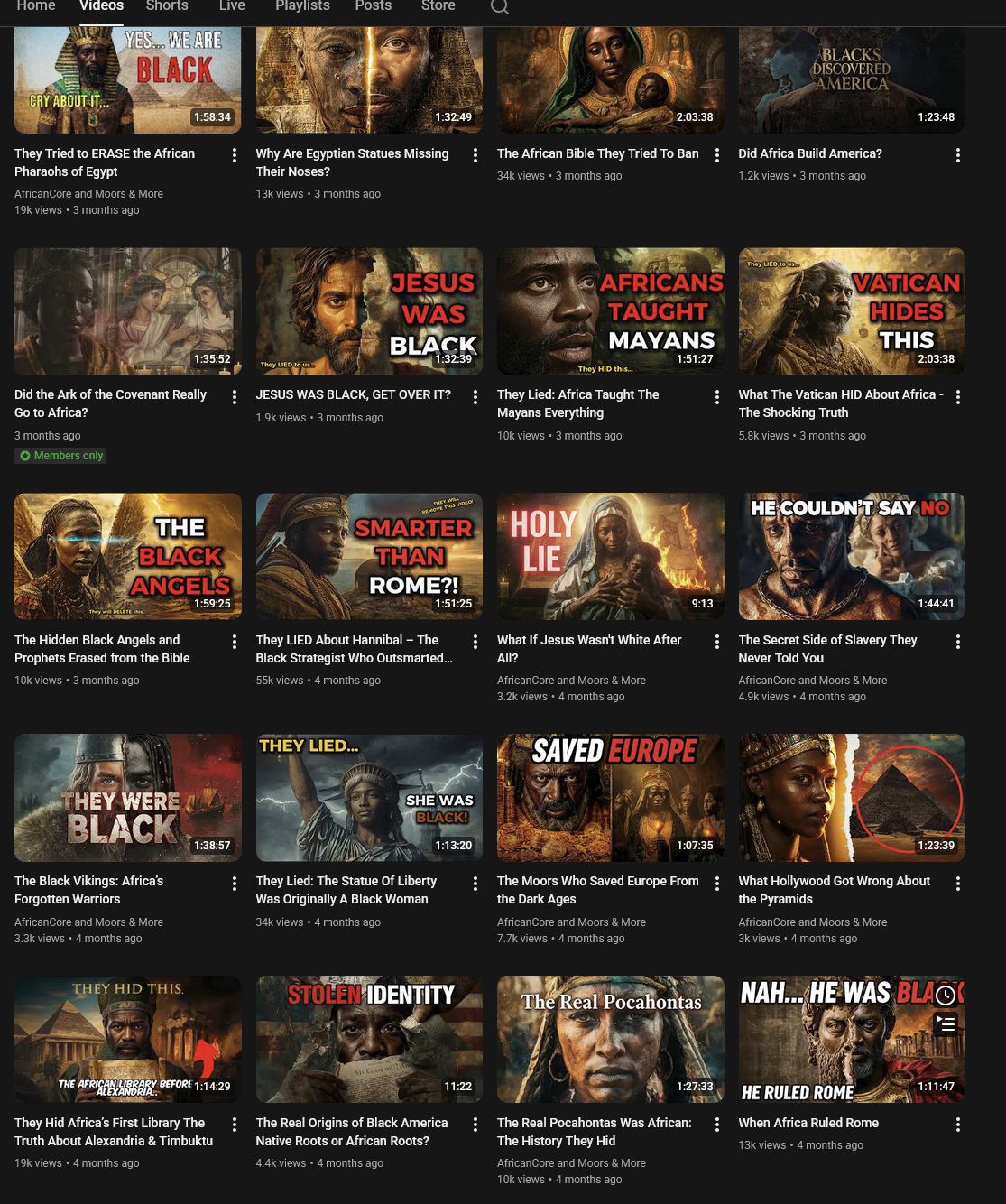Open options menu for 'They LIED About Hannibal' video
1006x1204 pixels.
click(x=475, y=642)
